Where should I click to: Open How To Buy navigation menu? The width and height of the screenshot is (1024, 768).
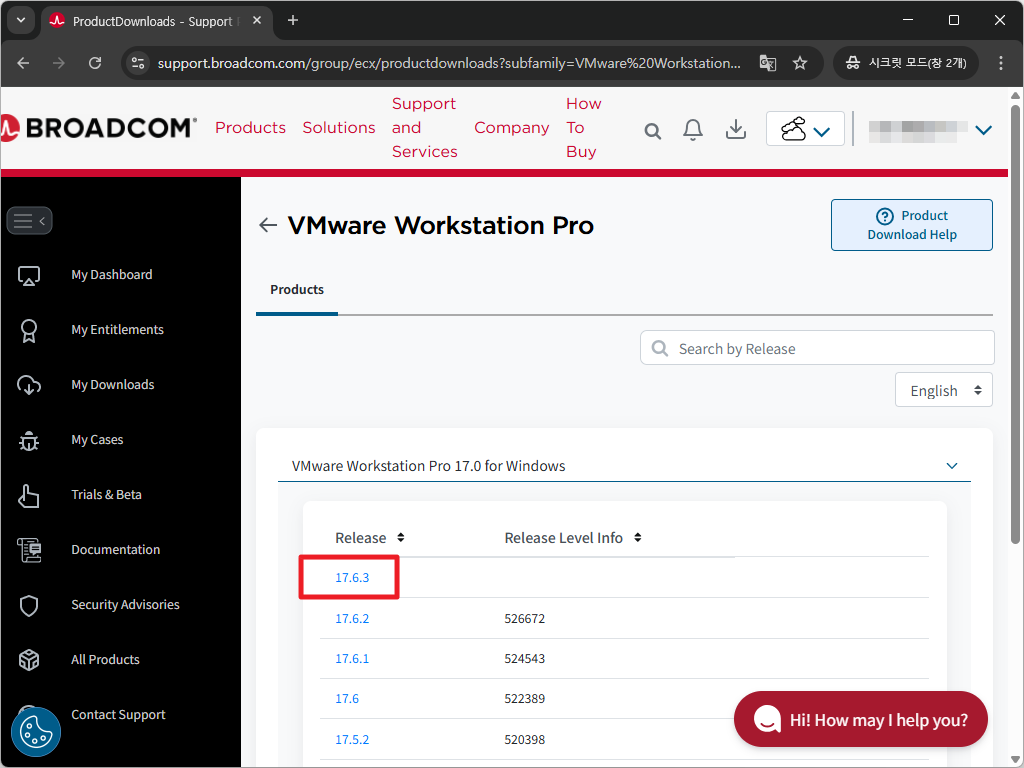tap(583, 127)
